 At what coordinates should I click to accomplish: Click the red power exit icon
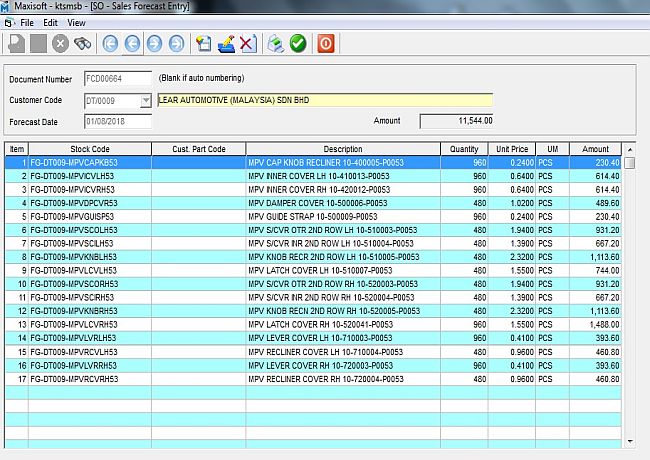[326, 44]
